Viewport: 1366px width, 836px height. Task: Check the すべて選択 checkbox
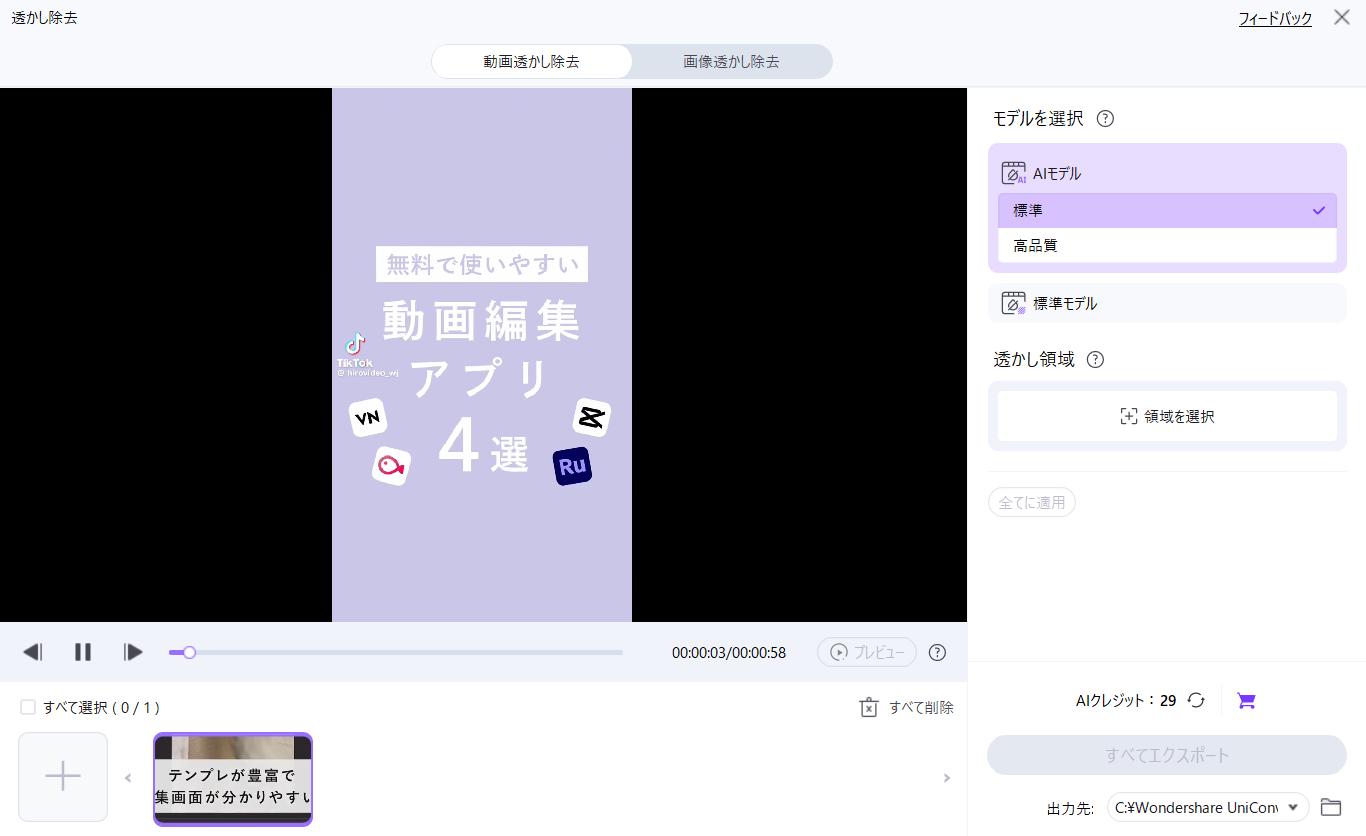pyautogui.click(x=28, y=707)
